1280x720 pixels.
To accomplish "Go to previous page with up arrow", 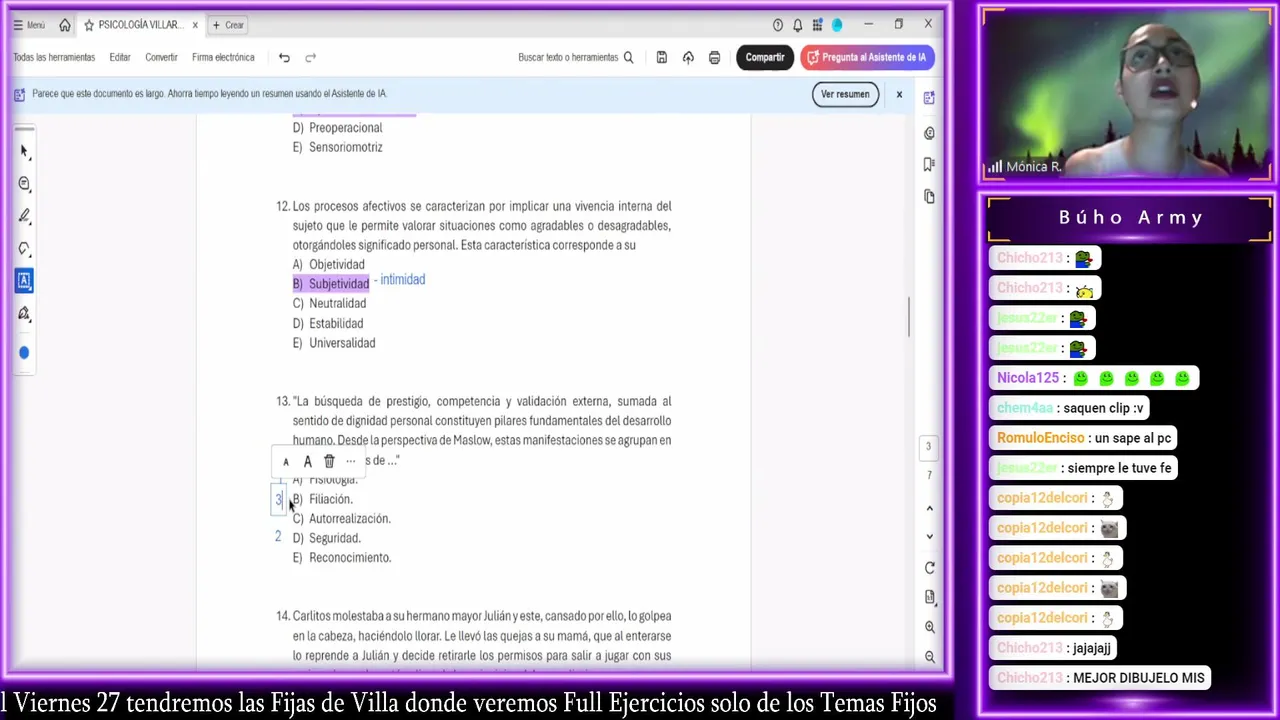I will point(929,508).
